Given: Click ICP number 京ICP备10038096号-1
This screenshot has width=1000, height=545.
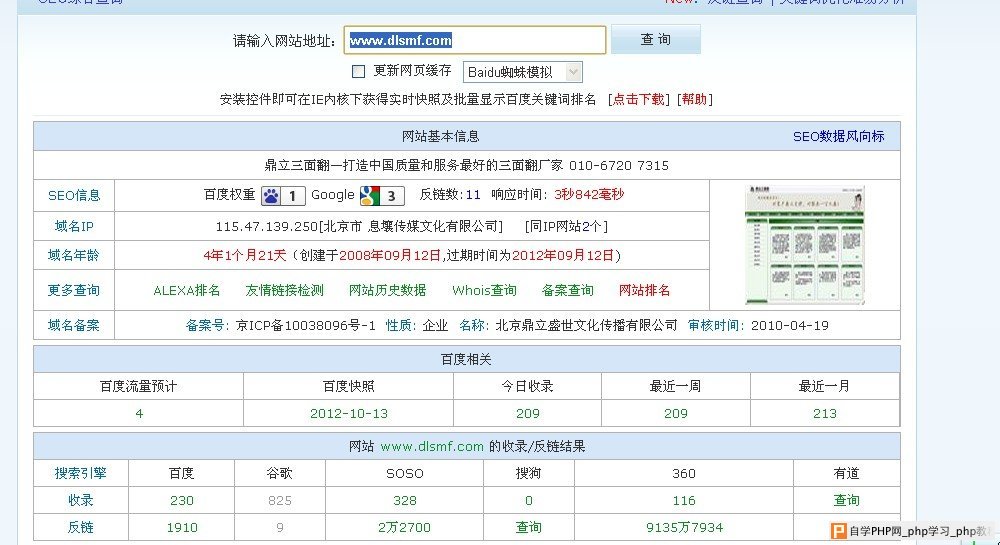Looking at the screenshot, I should tap(305, 326).
